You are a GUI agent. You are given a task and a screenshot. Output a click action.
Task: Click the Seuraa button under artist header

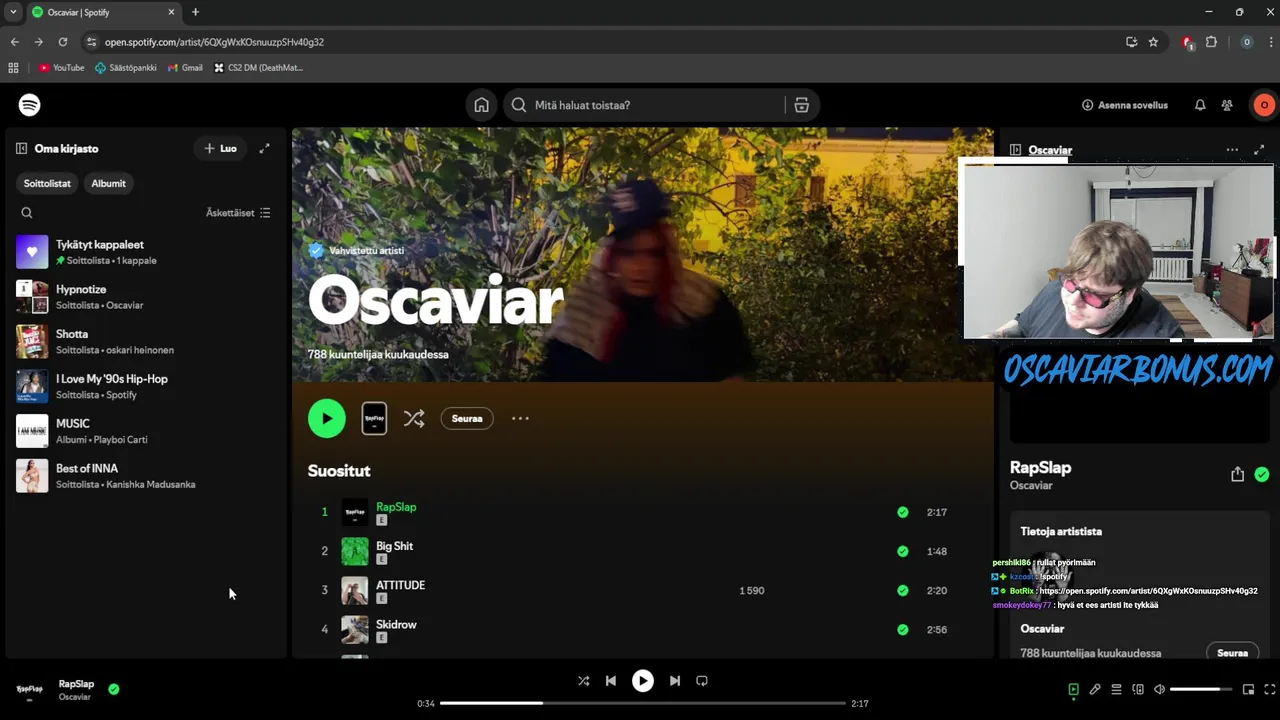(467, 419)
